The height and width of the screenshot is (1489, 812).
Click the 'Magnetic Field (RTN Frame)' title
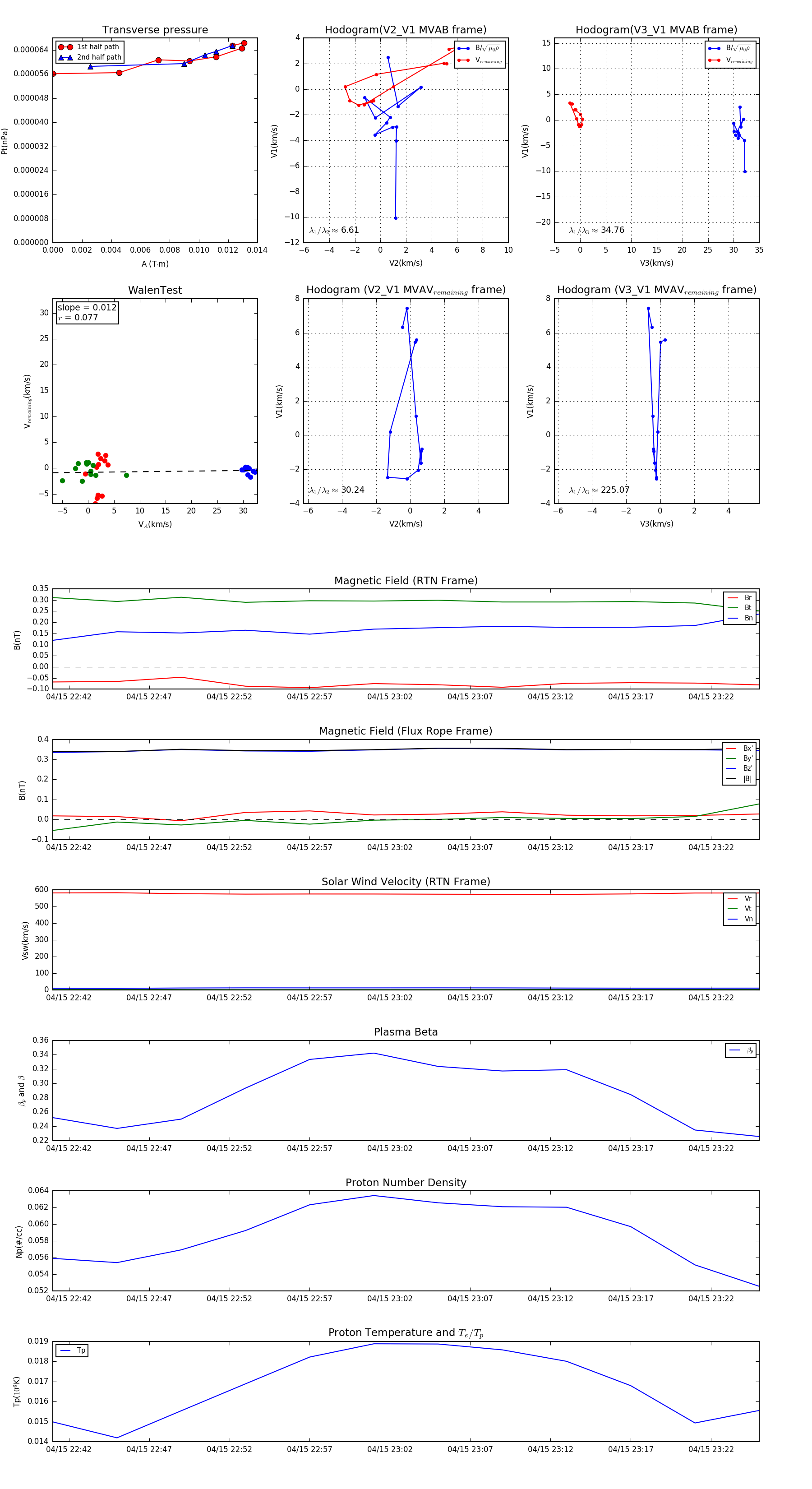406,581
